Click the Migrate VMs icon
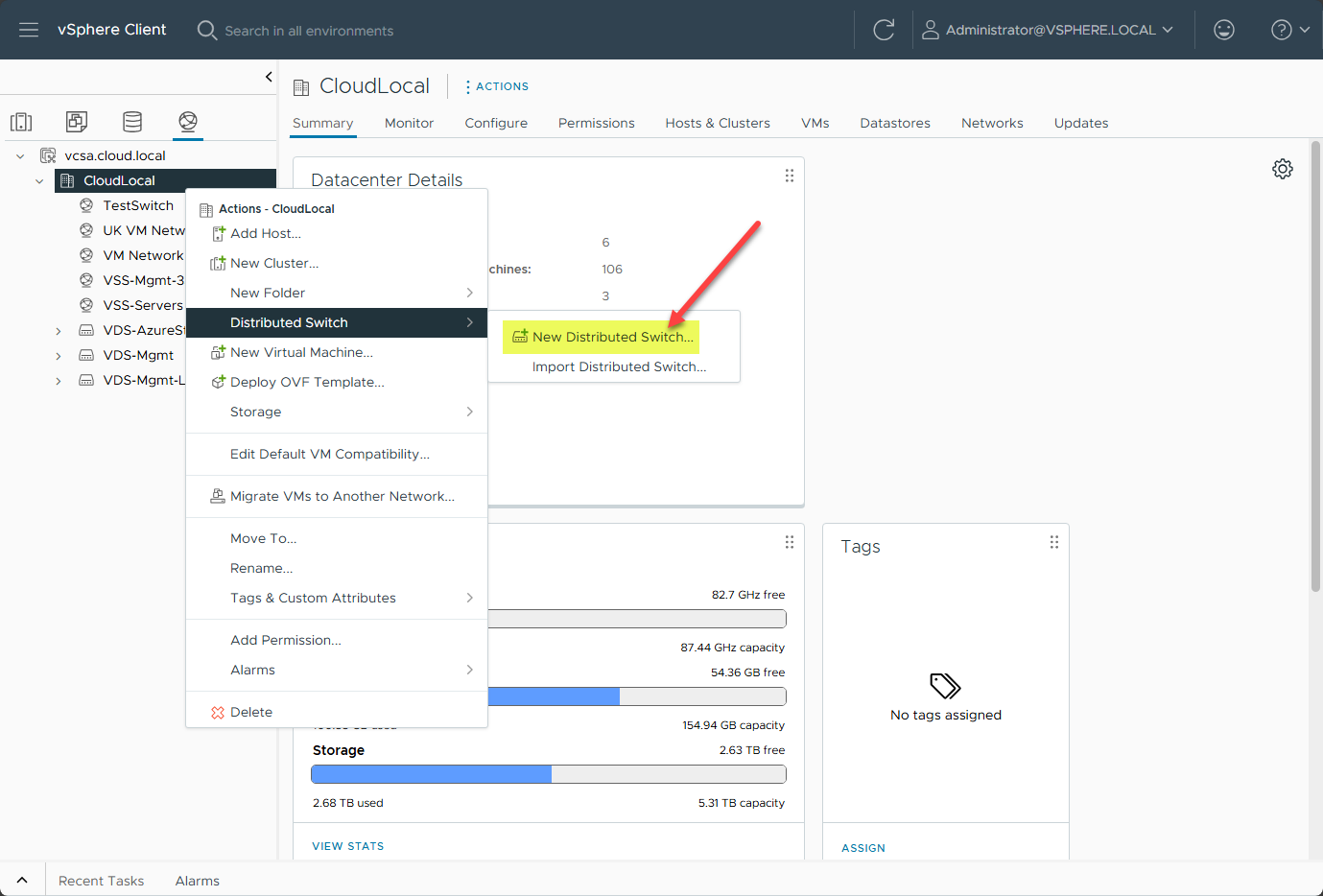 click(218, 496)
